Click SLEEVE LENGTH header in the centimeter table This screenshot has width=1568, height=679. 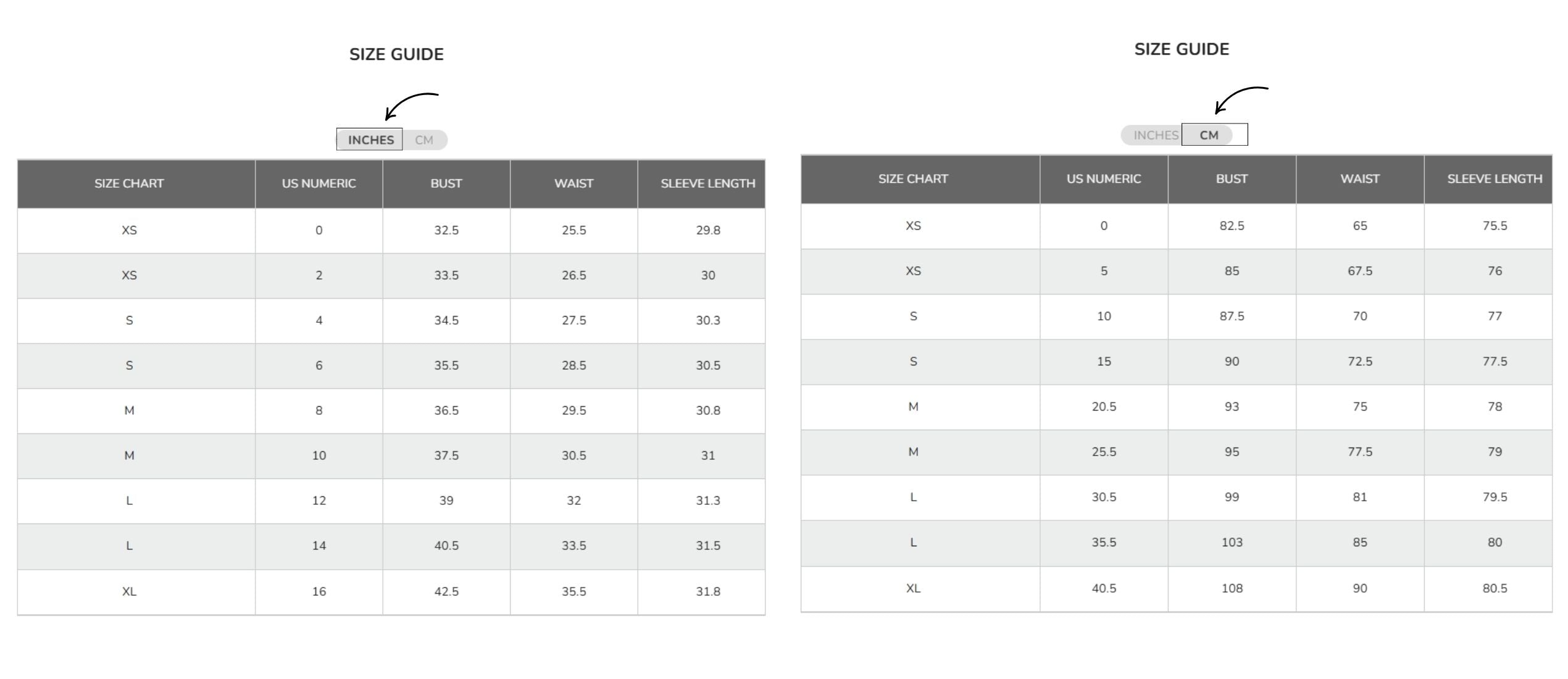[x=1494, y=179]
